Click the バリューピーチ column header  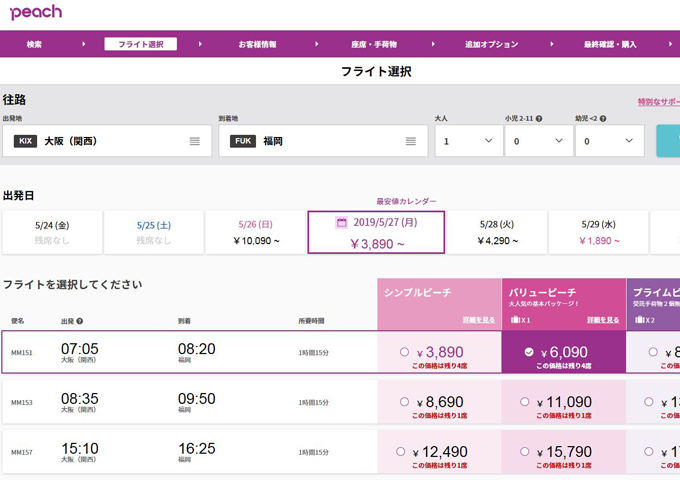point(564,304)
